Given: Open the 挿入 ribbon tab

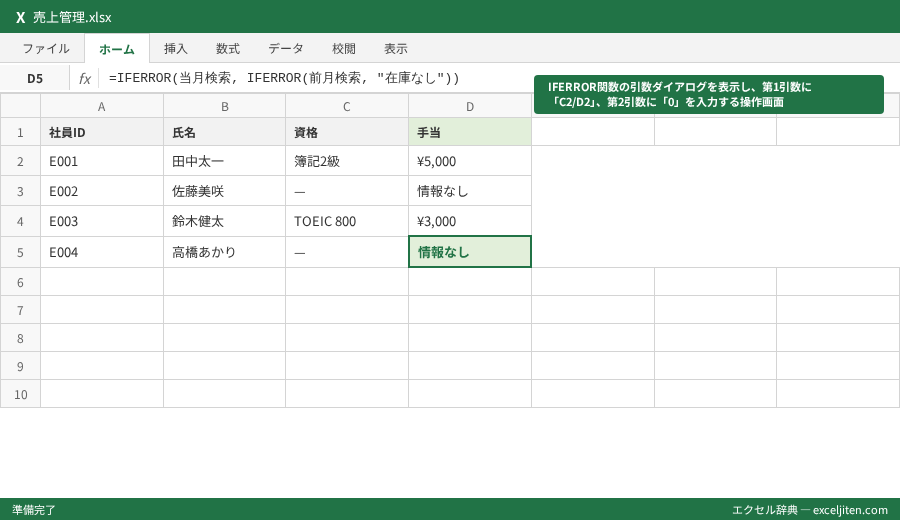Looking at the screenshot, I should point(176,49).
